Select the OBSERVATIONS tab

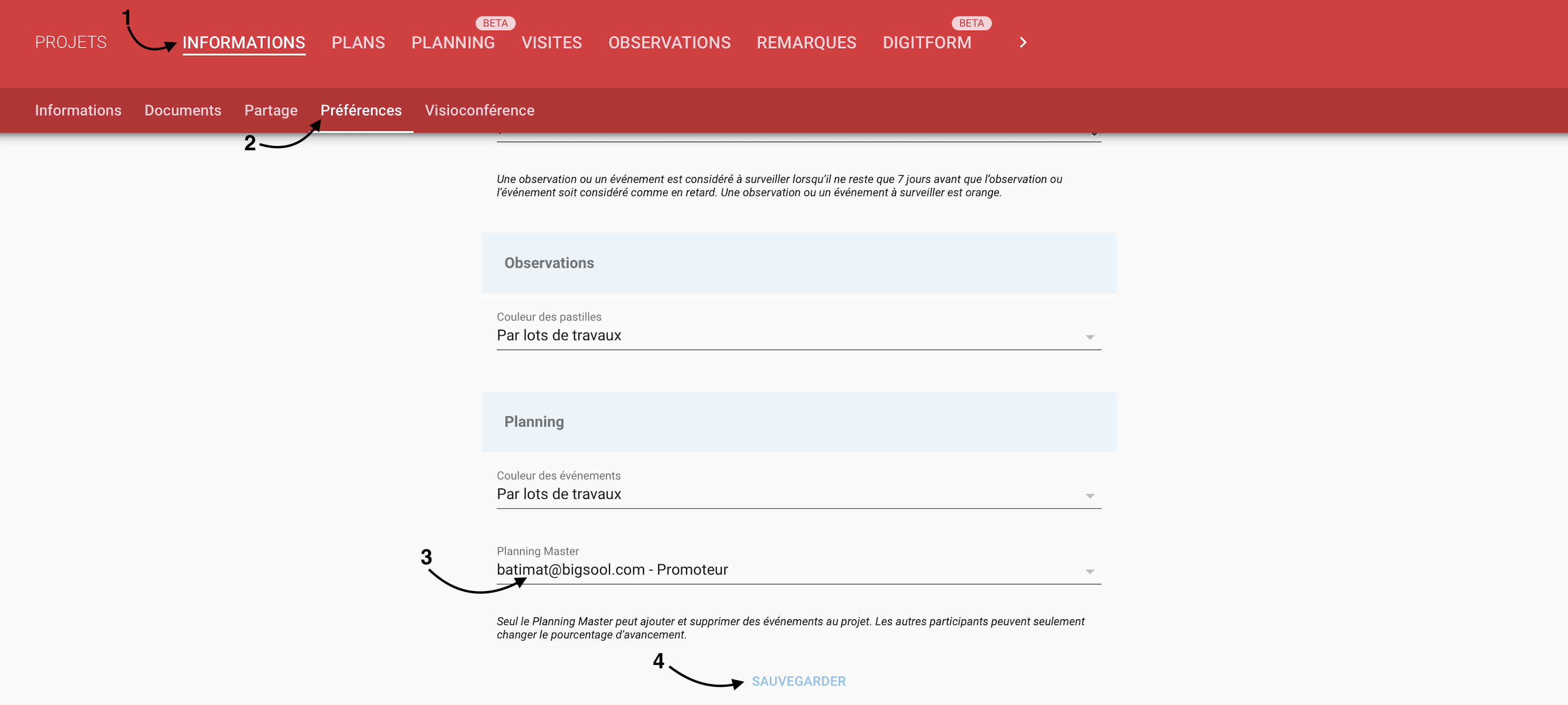click(x=669, y=42)
